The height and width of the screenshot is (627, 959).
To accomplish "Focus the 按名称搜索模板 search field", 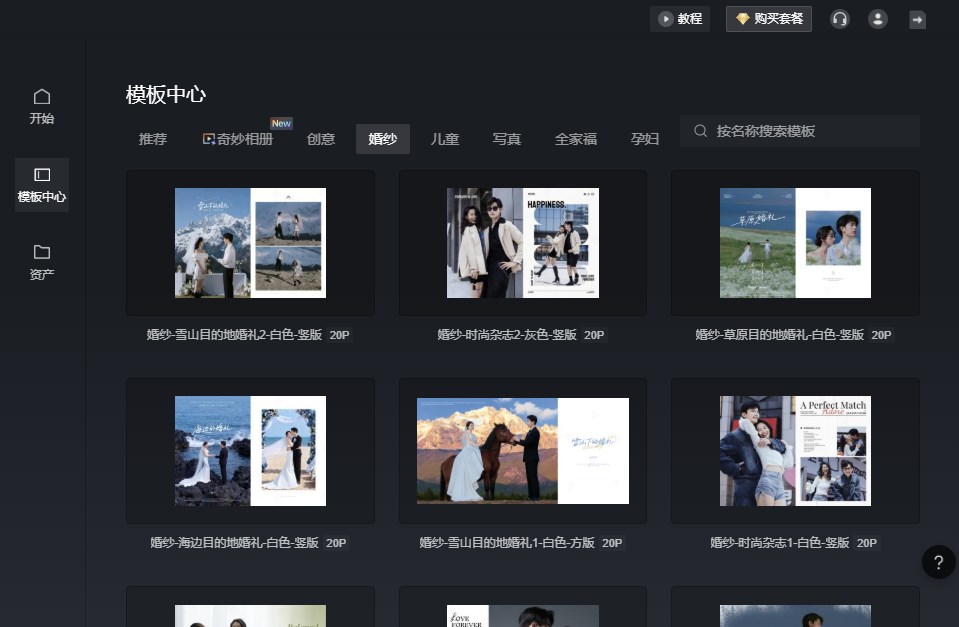I will click(x=800, y=131).
